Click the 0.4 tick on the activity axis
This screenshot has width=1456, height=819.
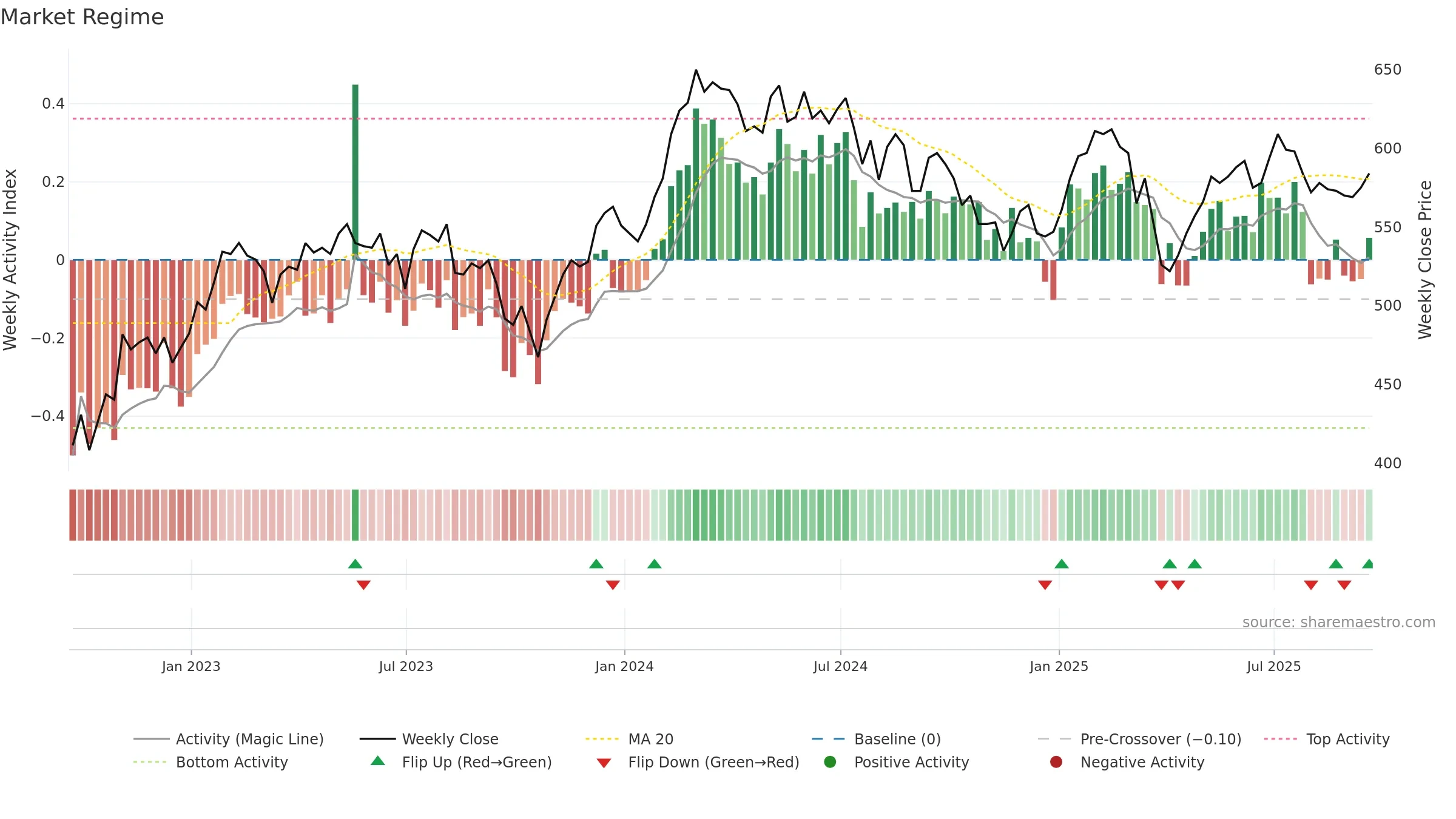[x=53, y=104]
